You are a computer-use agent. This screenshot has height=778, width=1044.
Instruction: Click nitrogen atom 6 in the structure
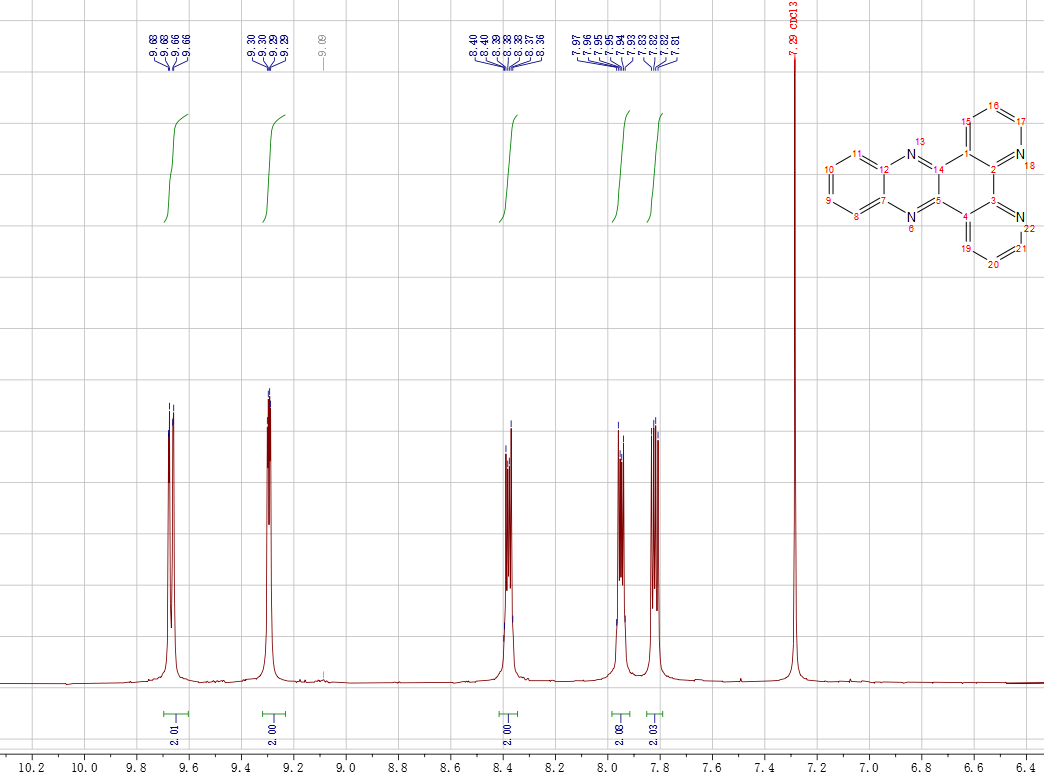pyautogui.click(x=911, y=217)
